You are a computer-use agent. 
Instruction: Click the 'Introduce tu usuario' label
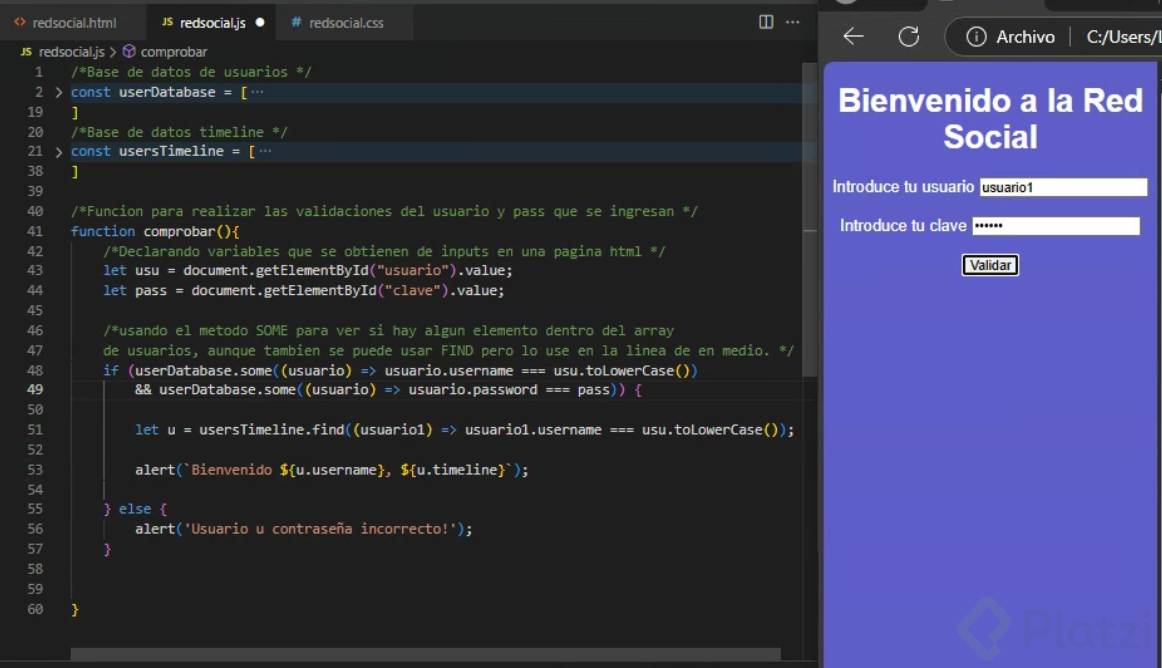click(903, 187)
